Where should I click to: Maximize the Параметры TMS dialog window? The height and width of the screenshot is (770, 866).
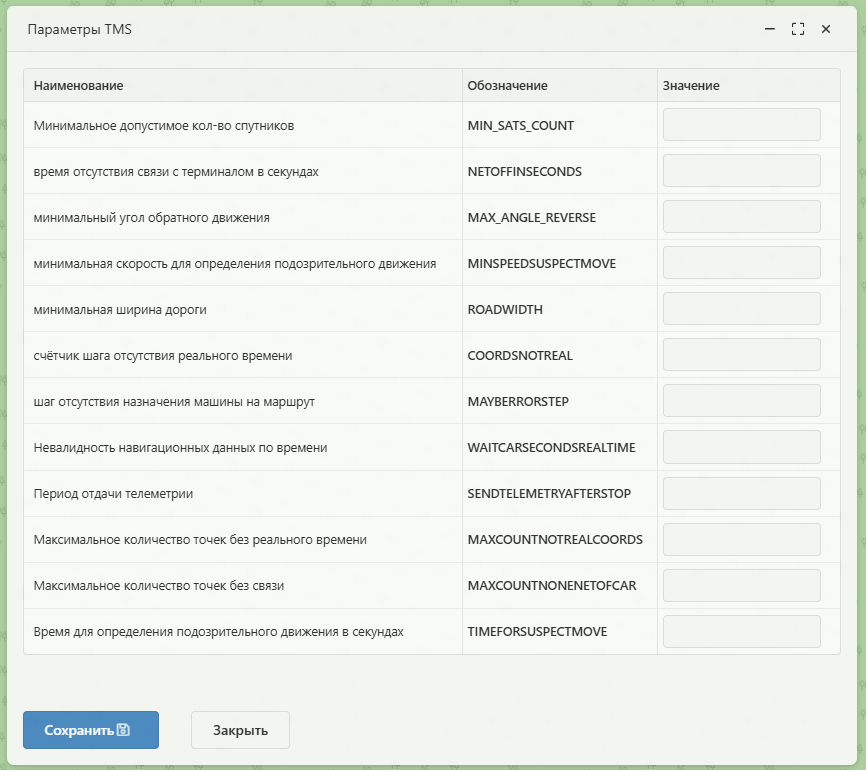(x=797, y=30)
